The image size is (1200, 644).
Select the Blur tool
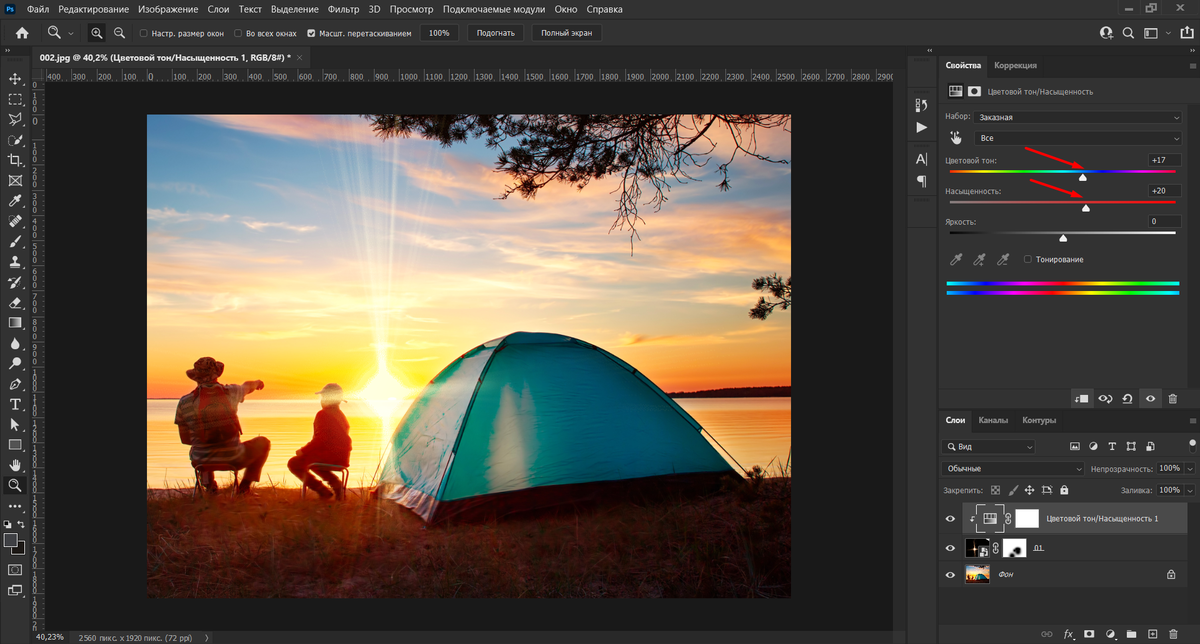click(15, 343)
